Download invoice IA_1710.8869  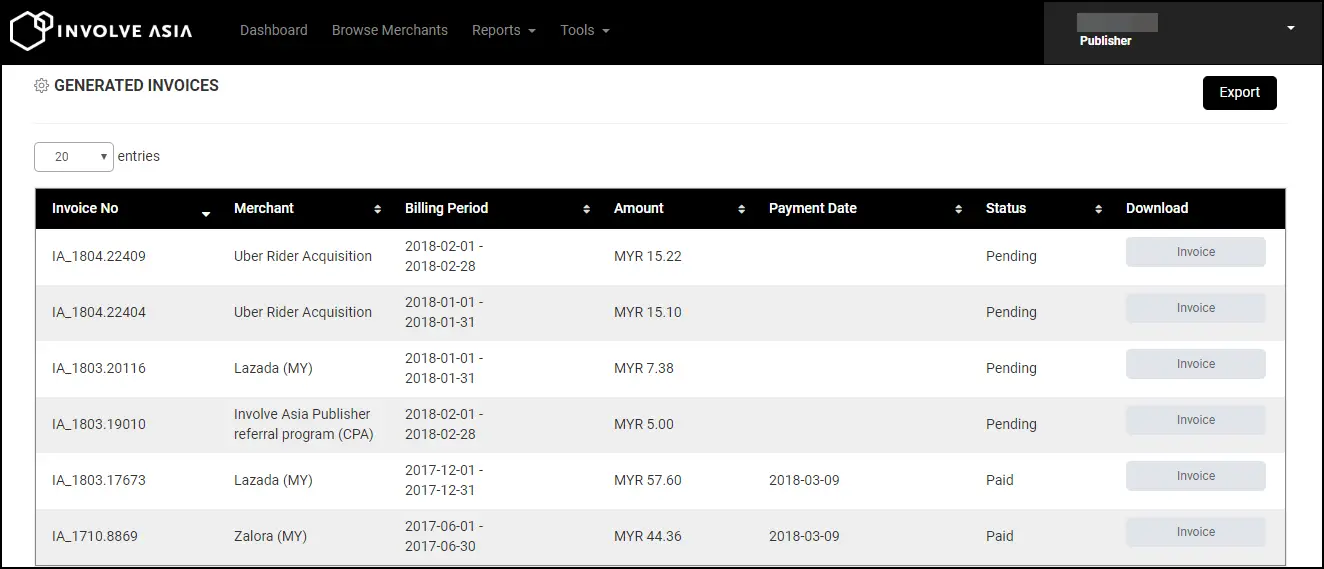pyautogui.click(x=1196, y=532)
